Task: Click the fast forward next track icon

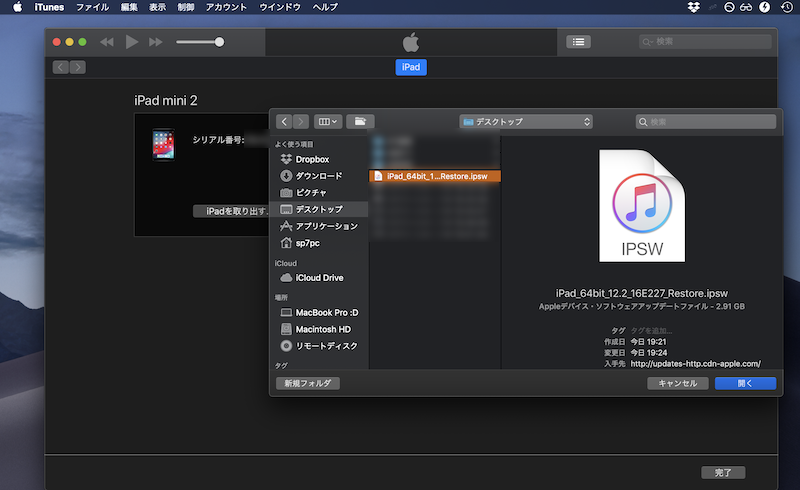Action: [x=155, y=42]
